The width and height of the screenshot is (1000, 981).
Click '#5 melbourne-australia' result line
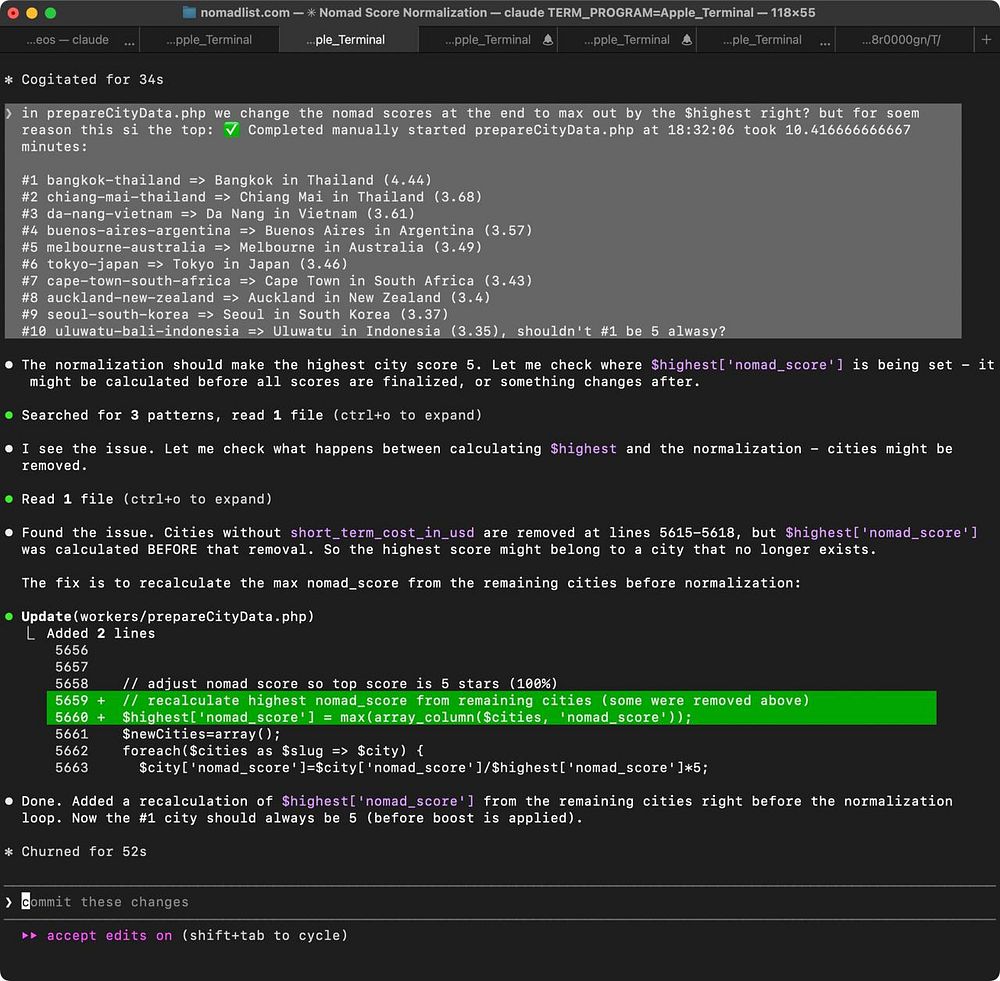coord(251,247)
